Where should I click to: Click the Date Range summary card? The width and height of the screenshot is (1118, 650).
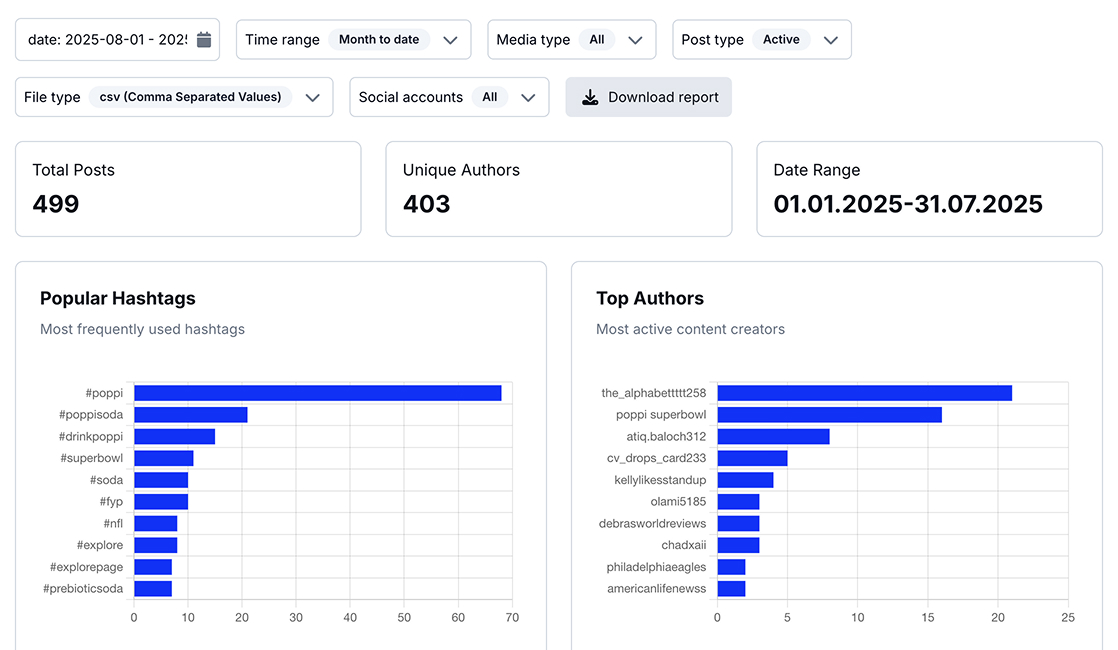(929, 189)
